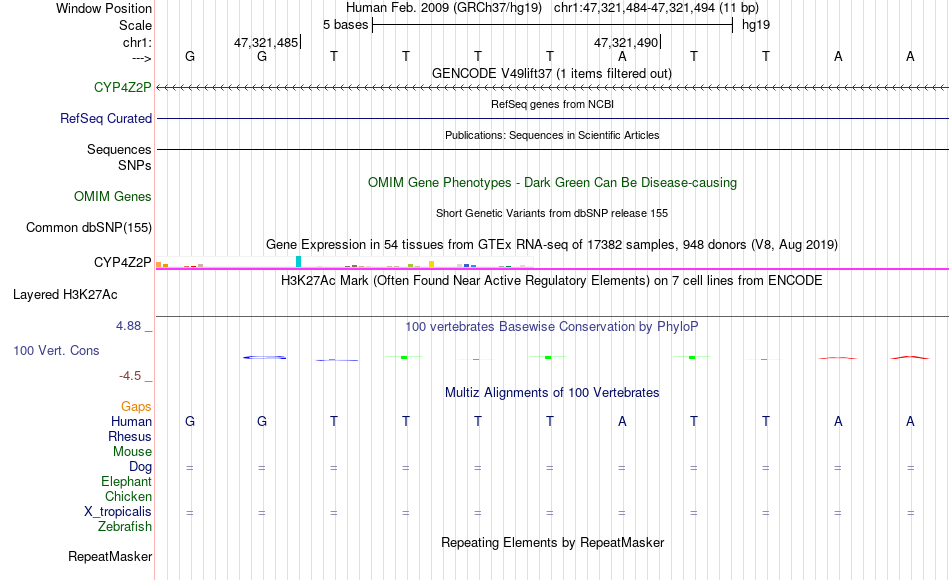Click the Common dbSNP(155) track label
This screenshot has width=950, height=580.
click(x=88, y=227)
